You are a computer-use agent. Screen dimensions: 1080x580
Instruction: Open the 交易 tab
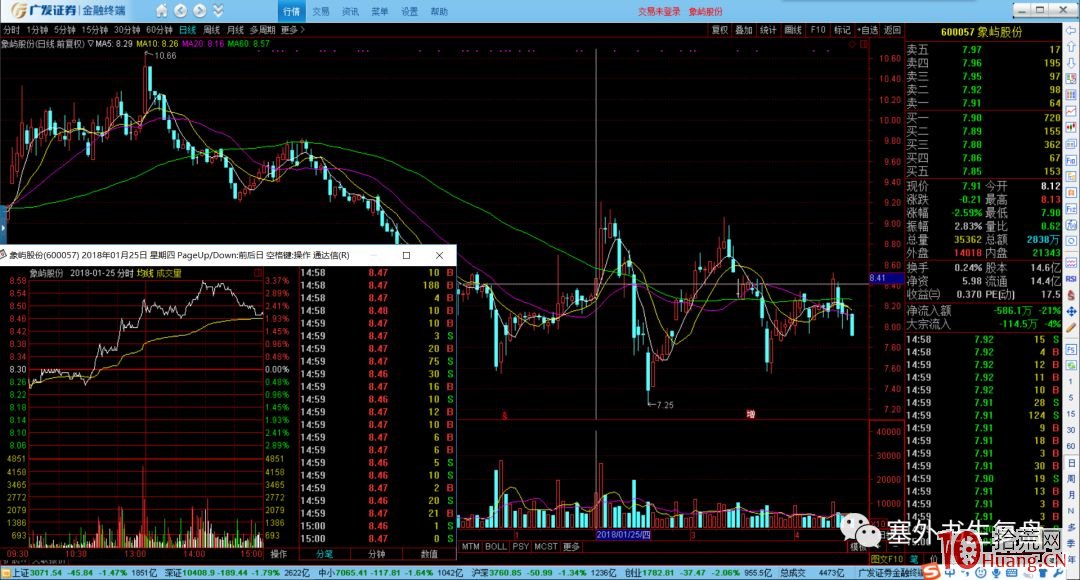(321, 12)
